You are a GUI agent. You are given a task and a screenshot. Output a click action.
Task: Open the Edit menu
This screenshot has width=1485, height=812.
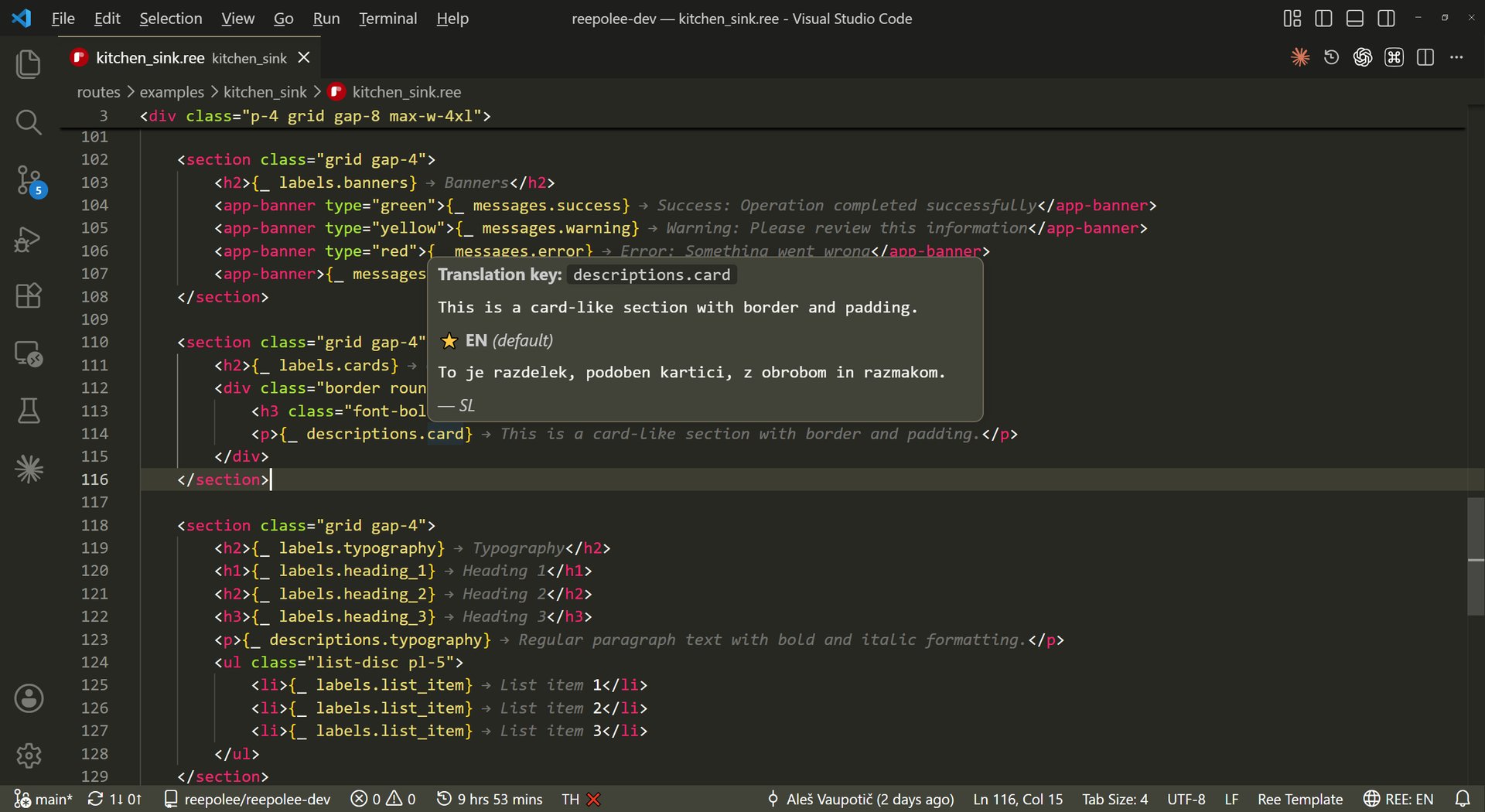pos(107,19)
